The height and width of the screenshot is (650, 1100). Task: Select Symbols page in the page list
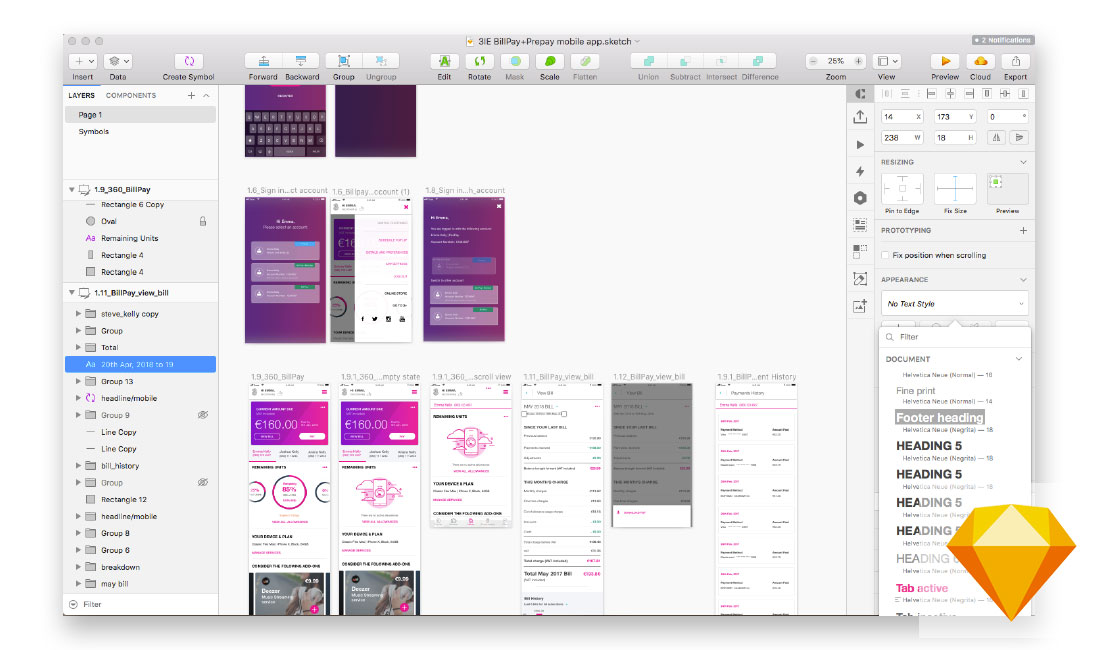pyautogui.click(x=94, y=132)
